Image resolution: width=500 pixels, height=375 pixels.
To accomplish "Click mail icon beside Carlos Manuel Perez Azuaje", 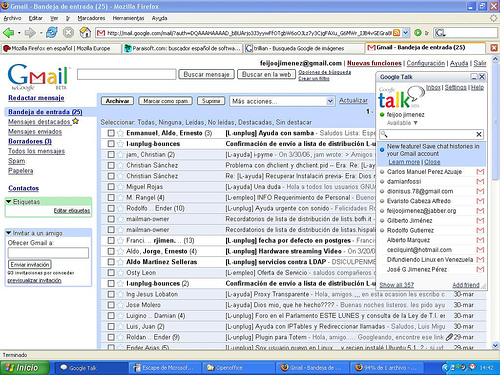I will point(480,172).
